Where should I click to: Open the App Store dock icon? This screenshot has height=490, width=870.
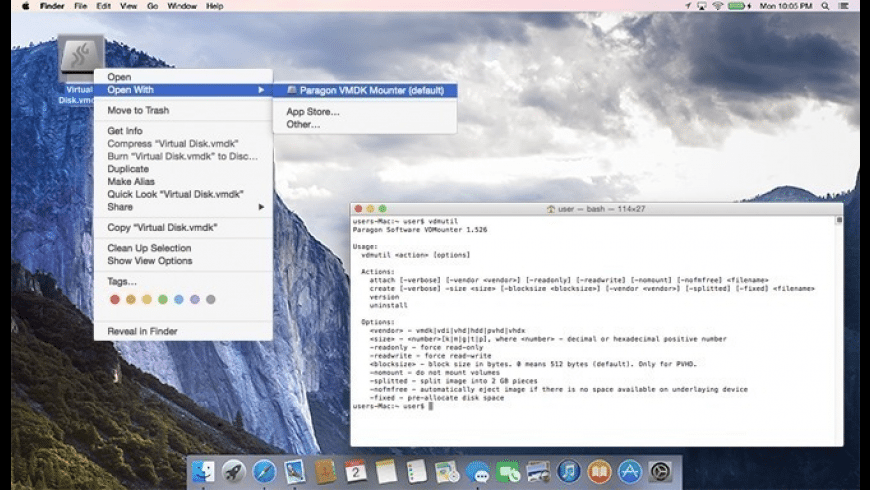(630, 472)
